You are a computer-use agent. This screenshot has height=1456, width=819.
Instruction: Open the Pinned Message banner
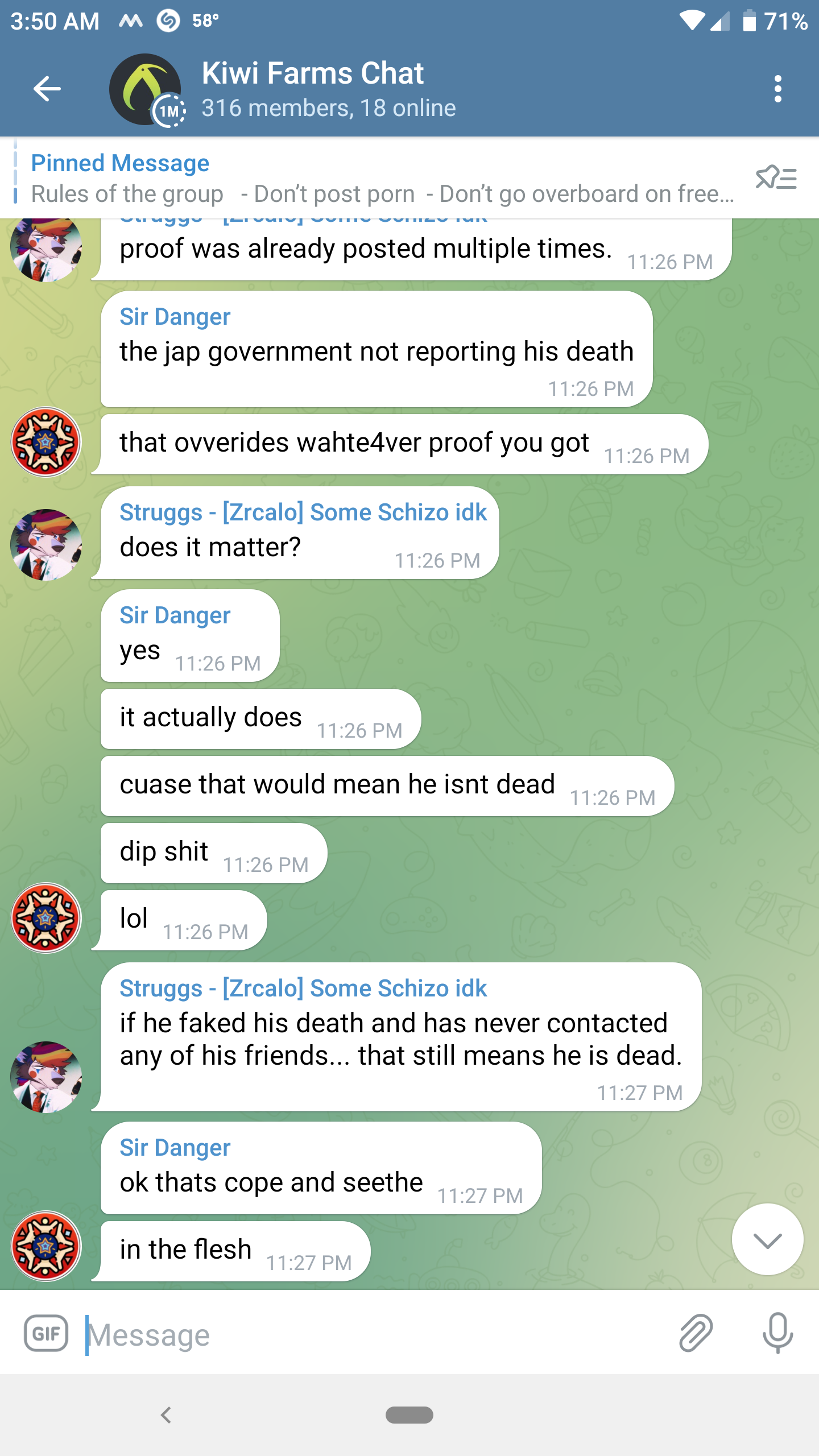(x=381, y=178)
